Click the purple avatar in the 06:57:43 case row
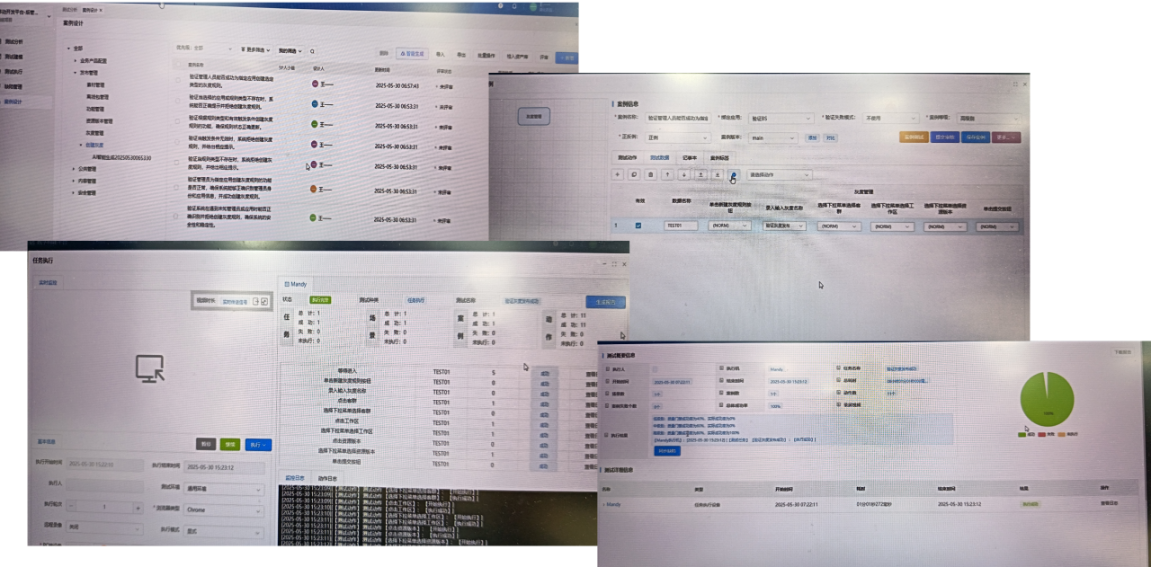 [314, 84]
